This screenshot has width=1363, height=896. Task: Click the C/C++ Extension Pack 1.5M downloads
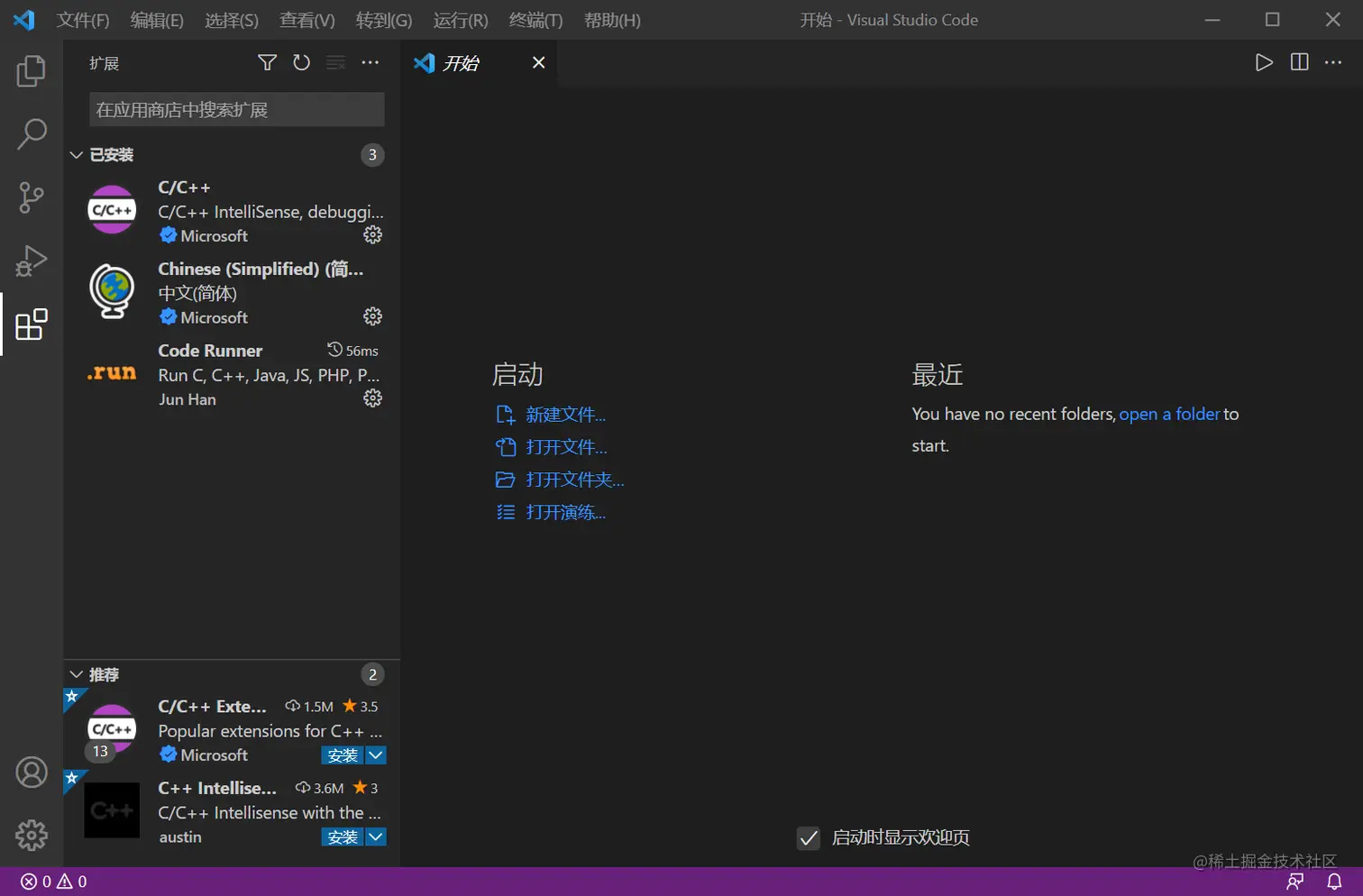pyautogui.click(x=309, y=707)
